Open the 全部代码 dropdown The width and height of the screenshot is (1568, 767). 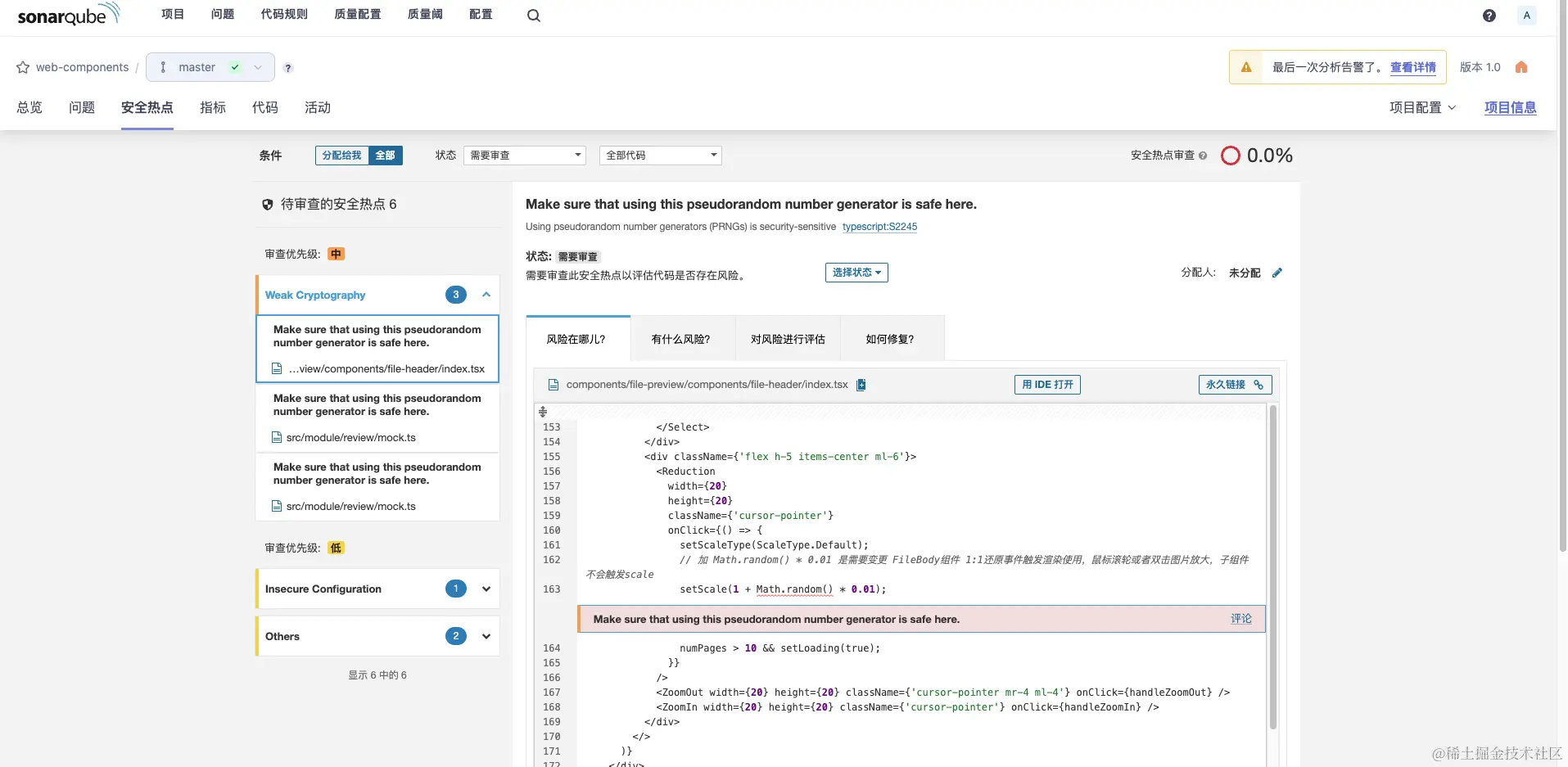coord(661,156)
